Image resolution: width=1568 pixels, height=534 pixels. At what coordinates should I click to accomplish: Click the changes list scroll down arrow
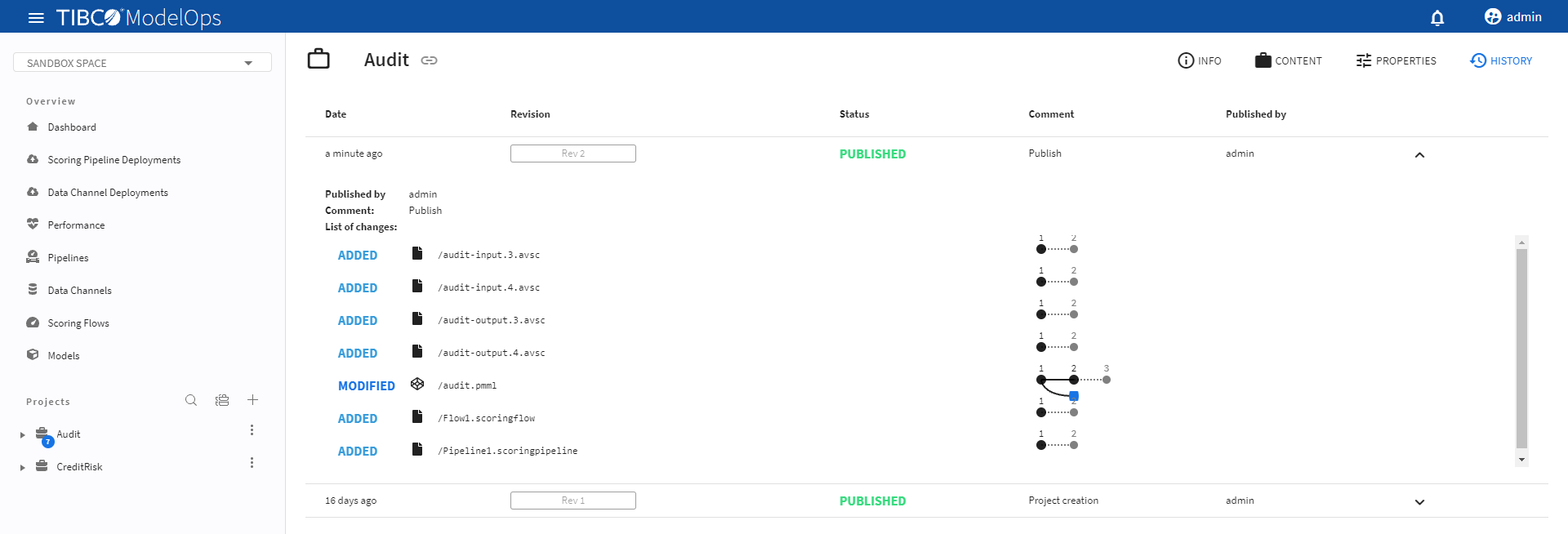[x=1521, y=460]
